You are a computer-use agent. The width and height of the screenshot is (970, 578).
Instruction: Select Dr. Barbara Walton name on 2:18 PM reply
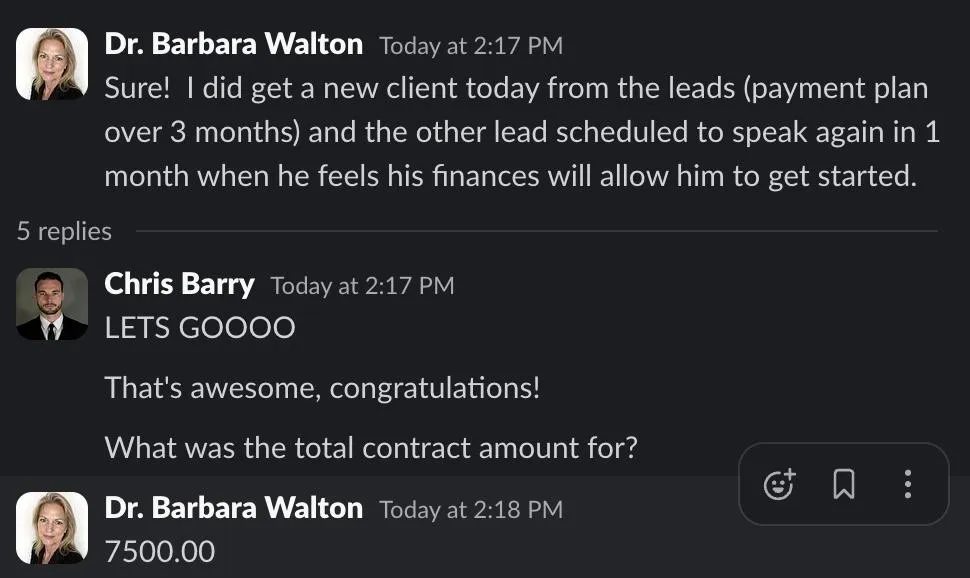[x=233, y=508]
